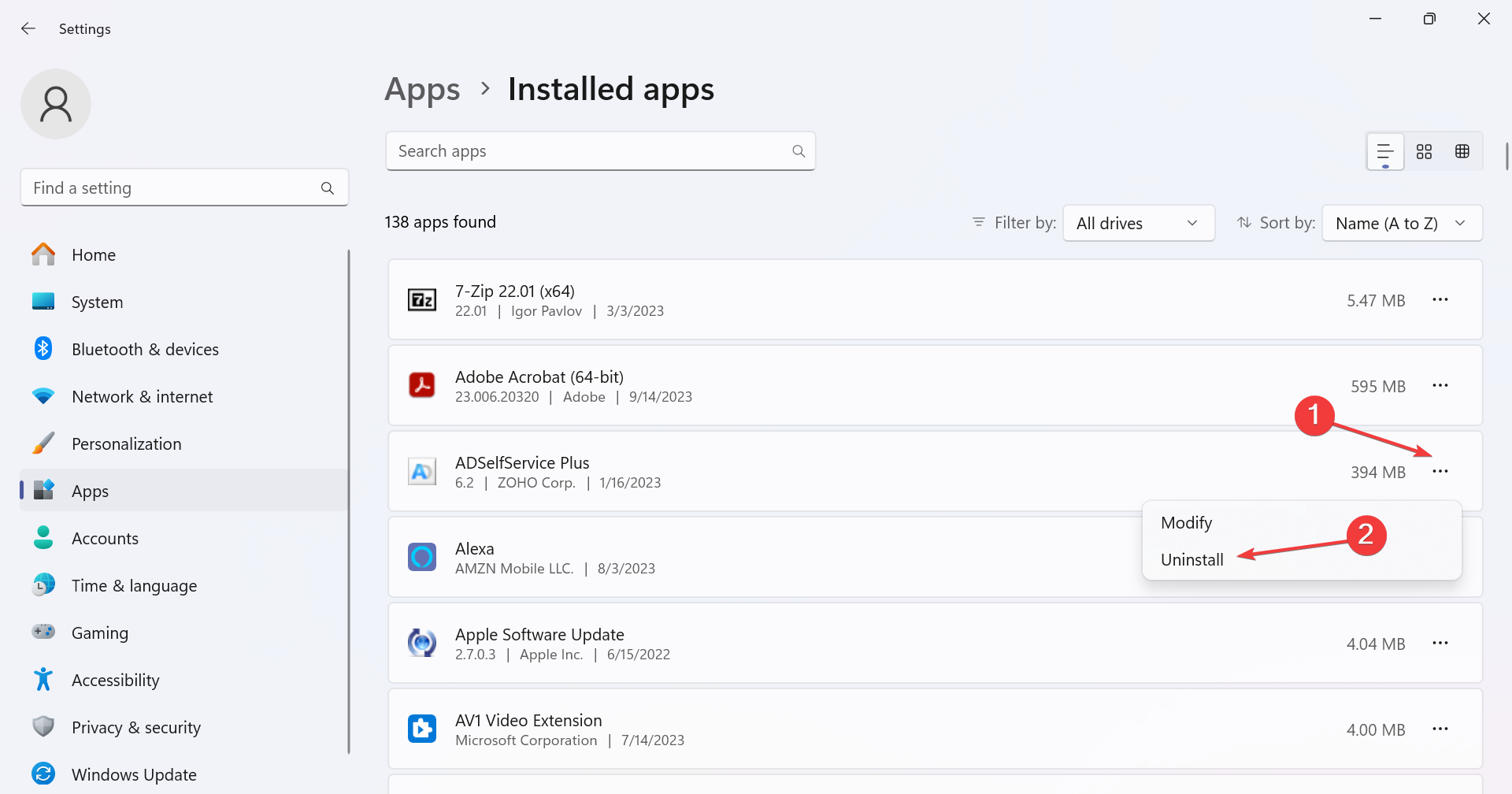Screen dimensions: 1512x794
Task: Click the Windows Update icon in sidebar
Action: pyautogui.click(x=43, y=774)
